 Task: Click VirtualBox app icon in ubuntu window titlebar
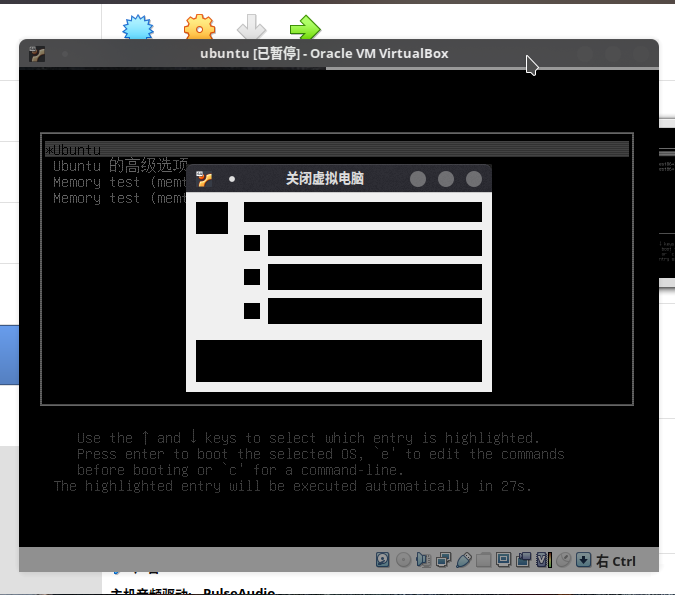click(x=37, y=54)
